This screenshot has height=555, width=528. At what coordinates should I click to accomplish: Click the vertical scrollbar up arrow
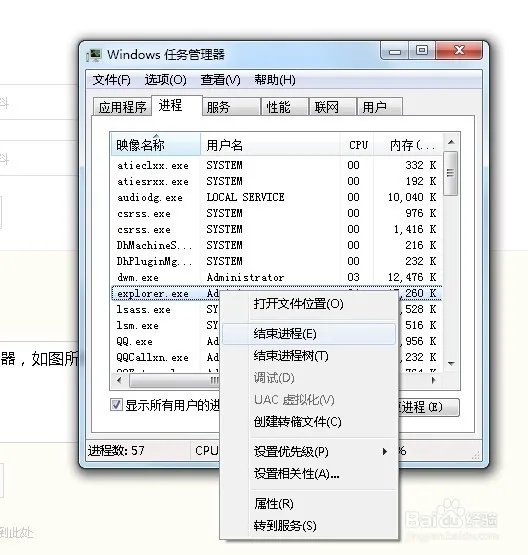coord(451,142)
